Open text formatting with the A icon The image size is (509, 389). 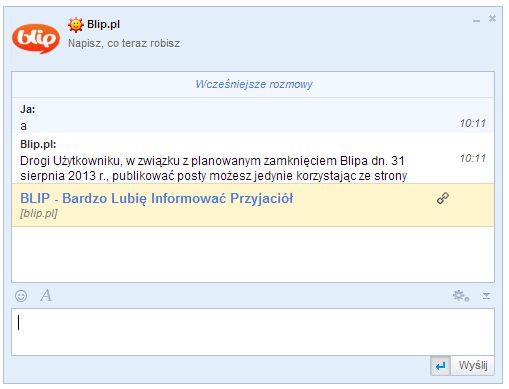pyautogui.click(x=46, y=296)
